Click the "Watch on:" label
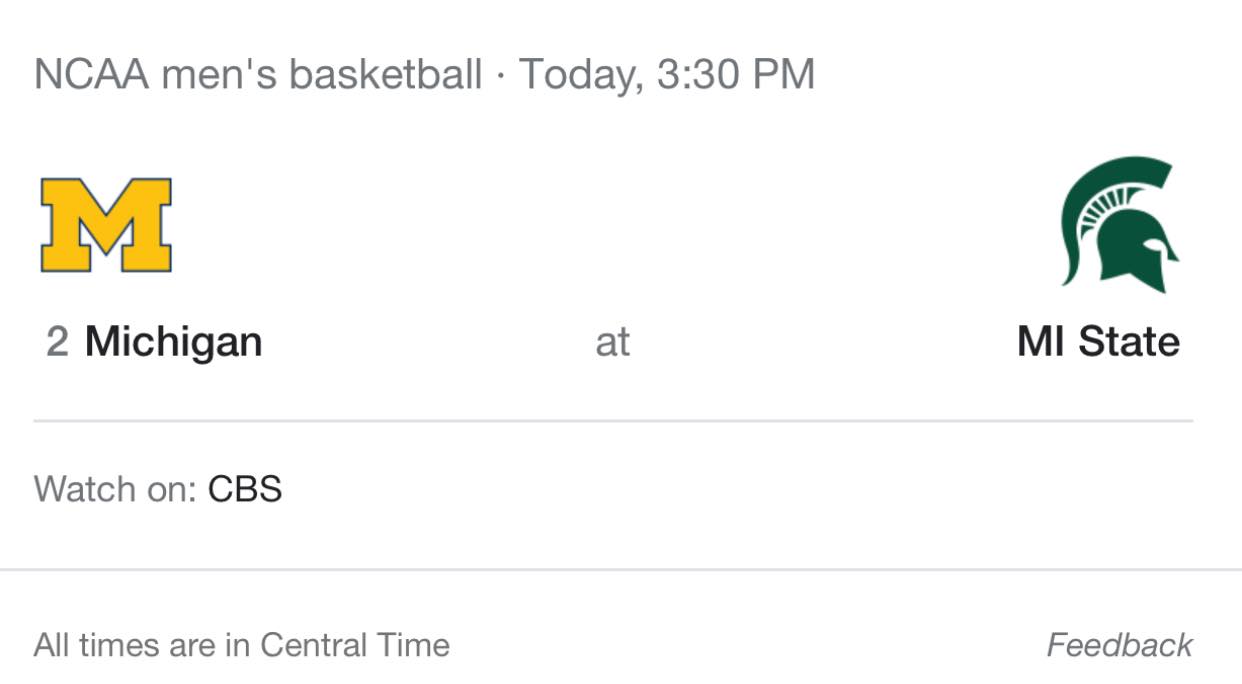 coord(115,489)
